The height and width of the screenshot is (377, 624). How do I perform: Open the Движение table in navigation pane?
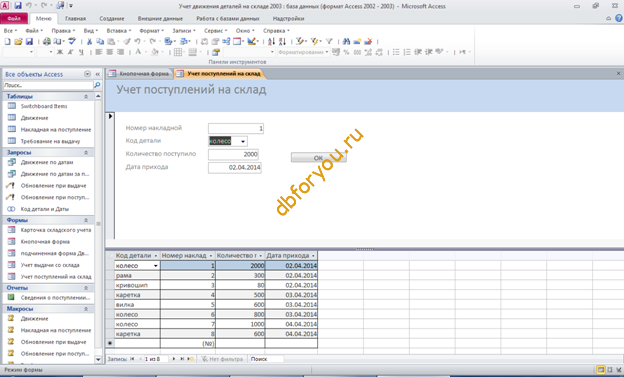pos(35,118)
